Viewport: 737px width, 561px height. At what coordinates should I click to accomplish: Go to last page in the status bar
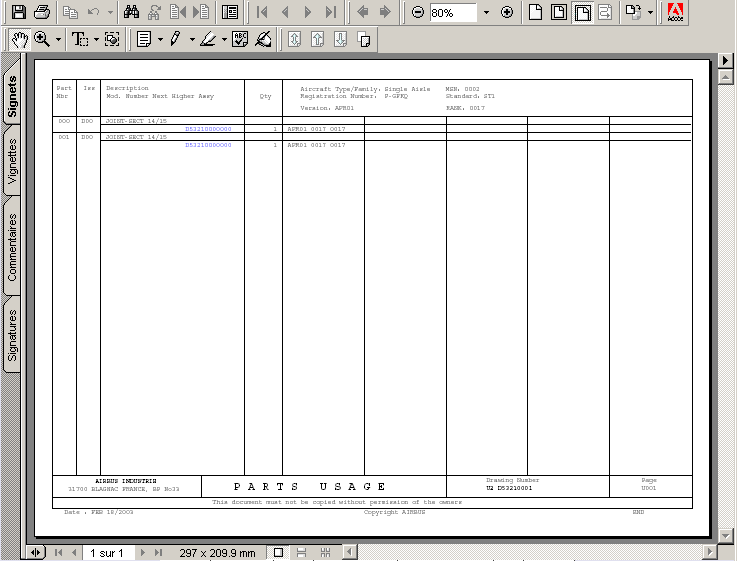pyautogui.click(x=158, y=553)
